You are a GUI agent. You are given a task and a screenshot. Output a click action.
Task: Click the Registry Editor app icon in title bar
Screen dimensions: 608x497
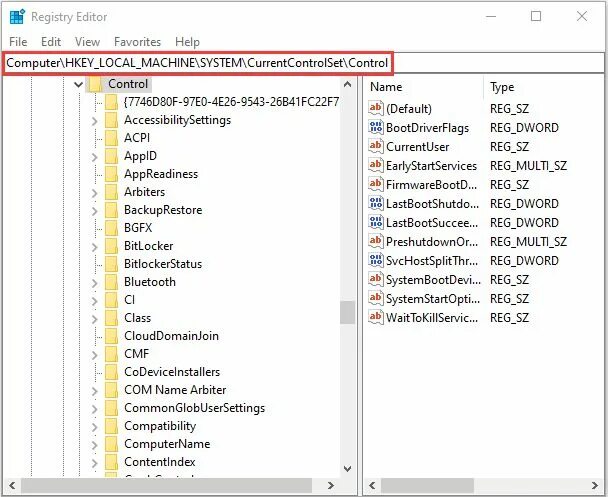pos(17,17)
